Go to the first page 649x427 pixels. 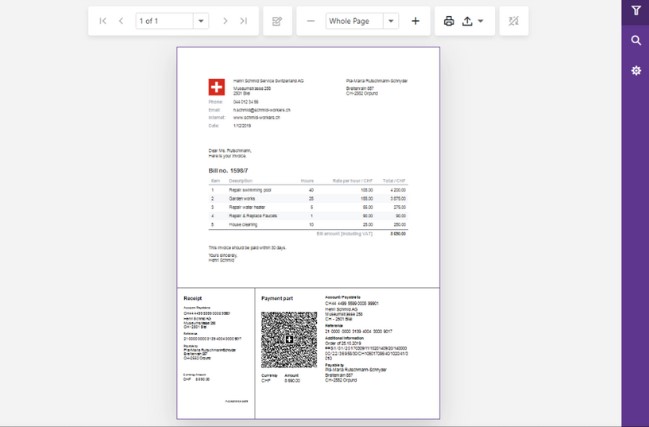103,21
